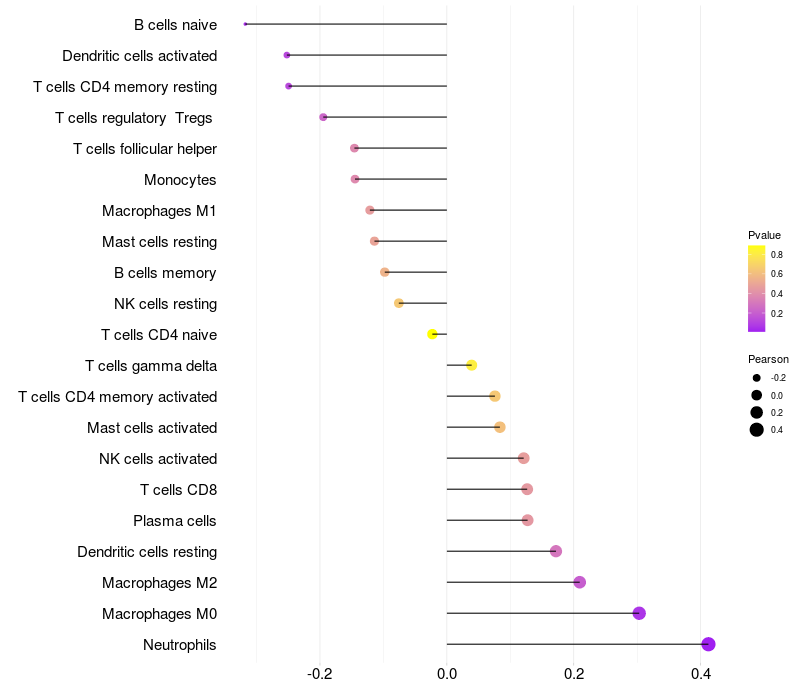Select the Dendritic cells activated label
The image size is (800, 700).
point(139,56)
